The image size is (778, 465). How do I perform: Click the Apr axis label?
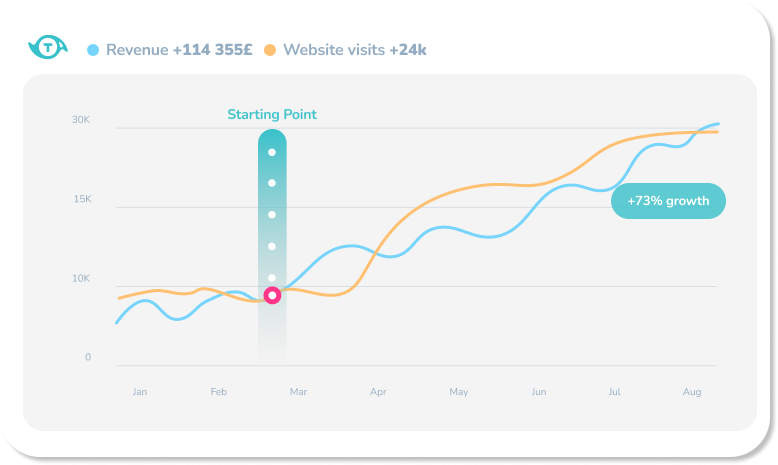[x=378, y=392]
